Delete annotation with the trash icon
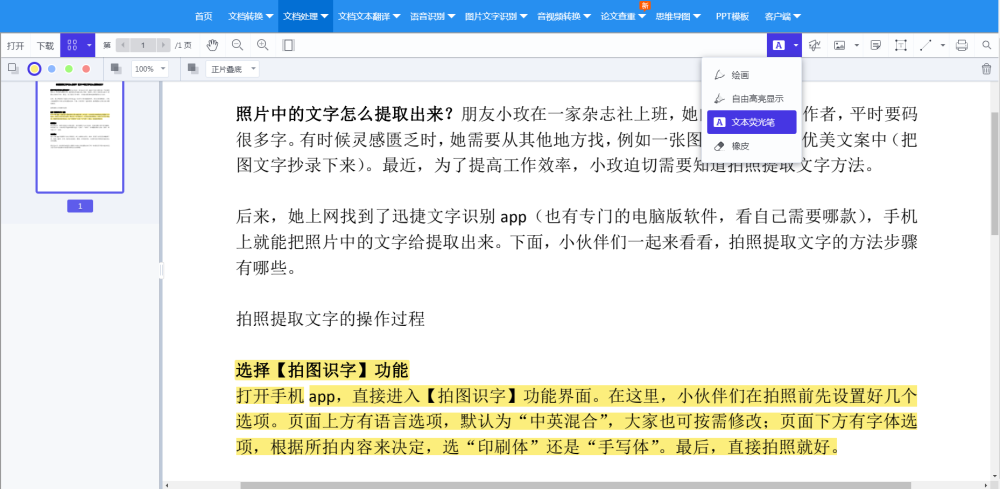This screenshot has height=489, width=1000. point(986,69)
